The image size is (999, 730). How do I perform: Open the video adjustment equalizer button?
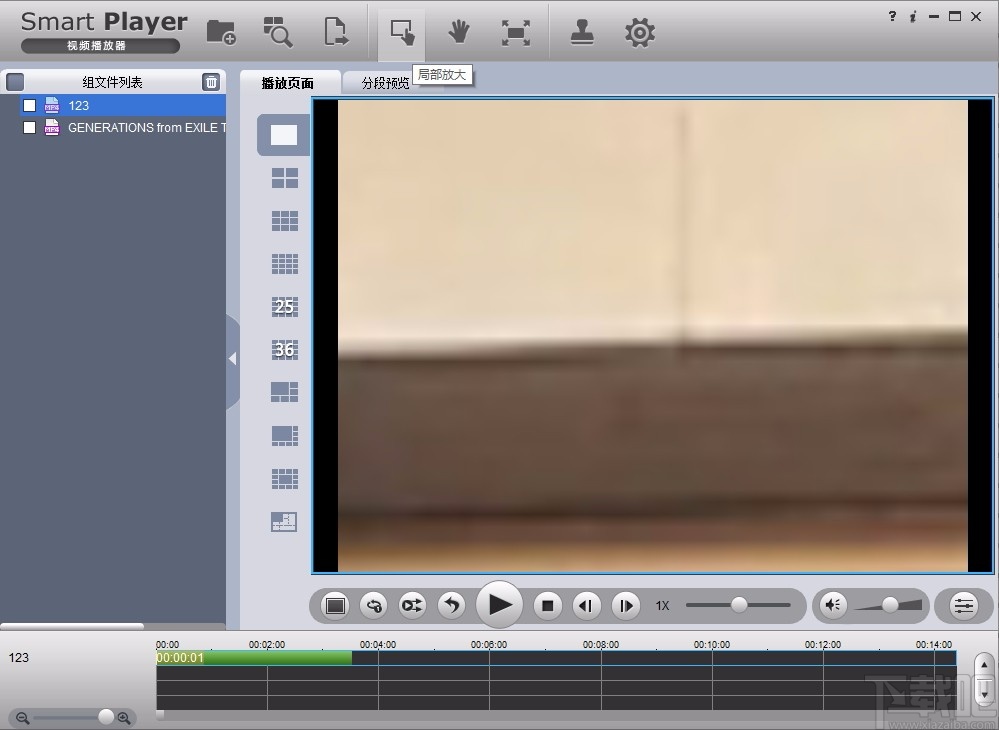963,605
